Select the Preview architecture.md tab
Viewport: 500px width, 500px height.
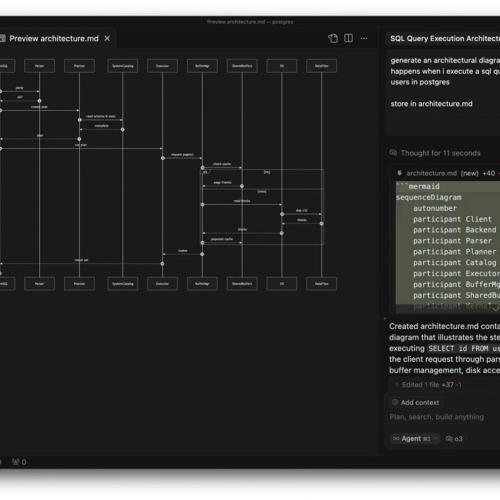coord(53,38)
